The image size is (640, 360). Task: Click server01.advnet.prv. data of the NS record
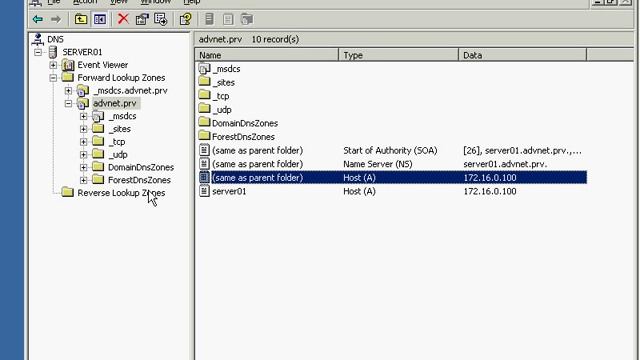505,164
